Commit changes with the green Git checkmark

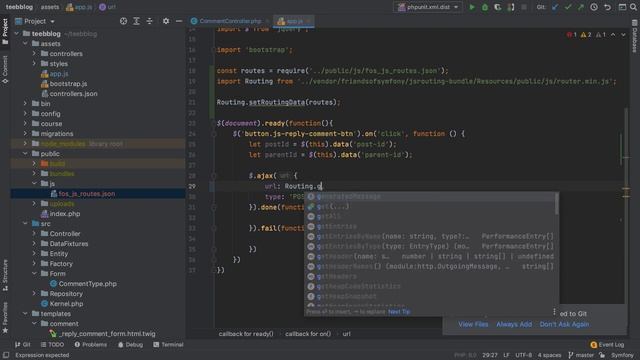(x=568, y=7)
